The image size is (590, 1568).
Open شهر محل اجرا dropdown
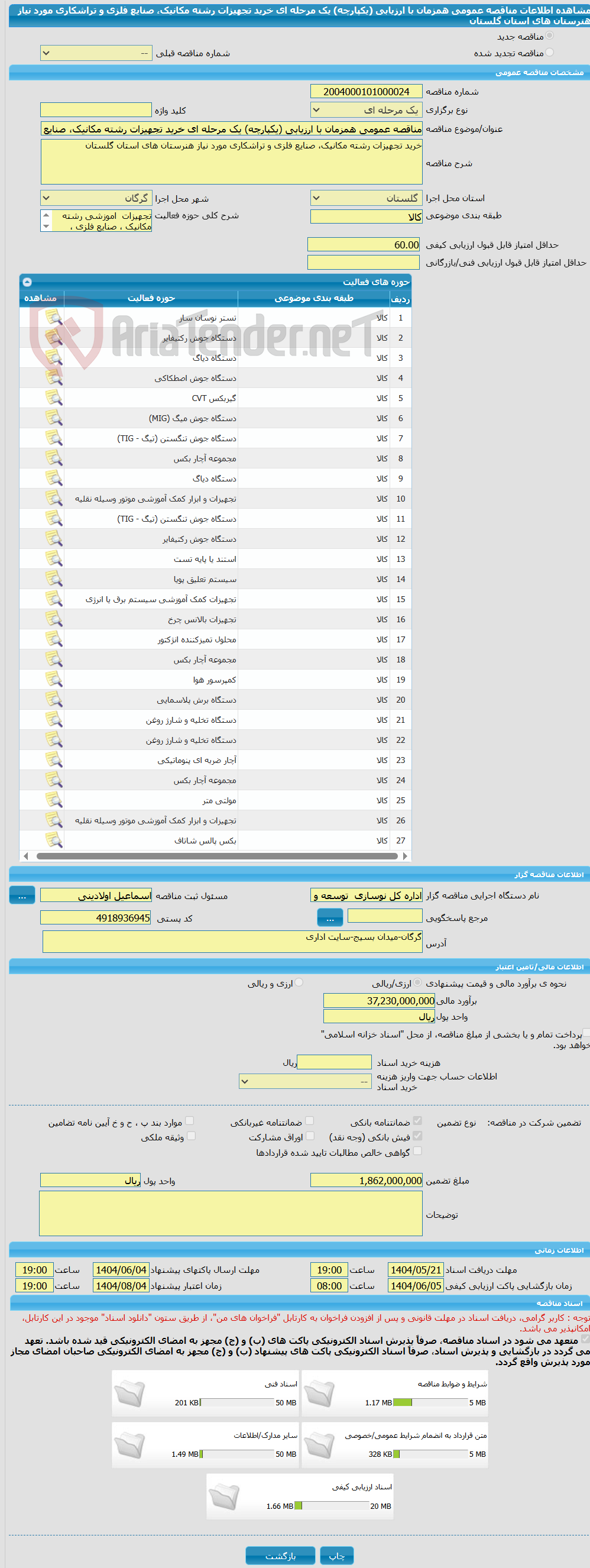pyautogui.click(x=96, y=198)
